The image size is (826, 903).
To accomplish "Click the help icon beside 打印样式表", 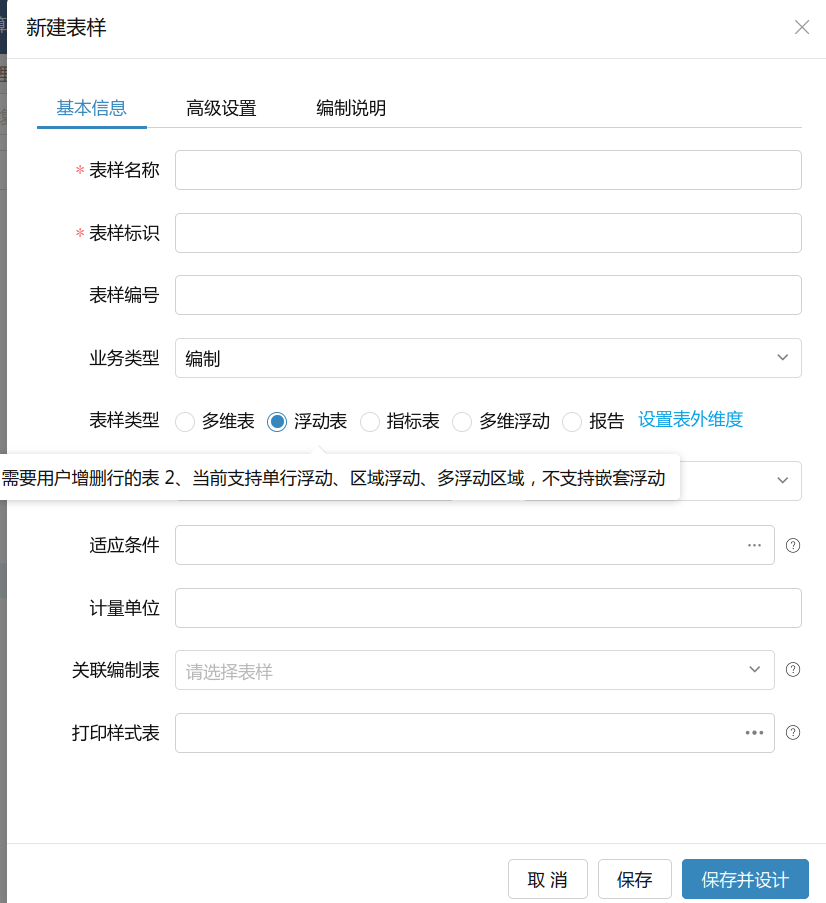I will (x=793, y=732).
